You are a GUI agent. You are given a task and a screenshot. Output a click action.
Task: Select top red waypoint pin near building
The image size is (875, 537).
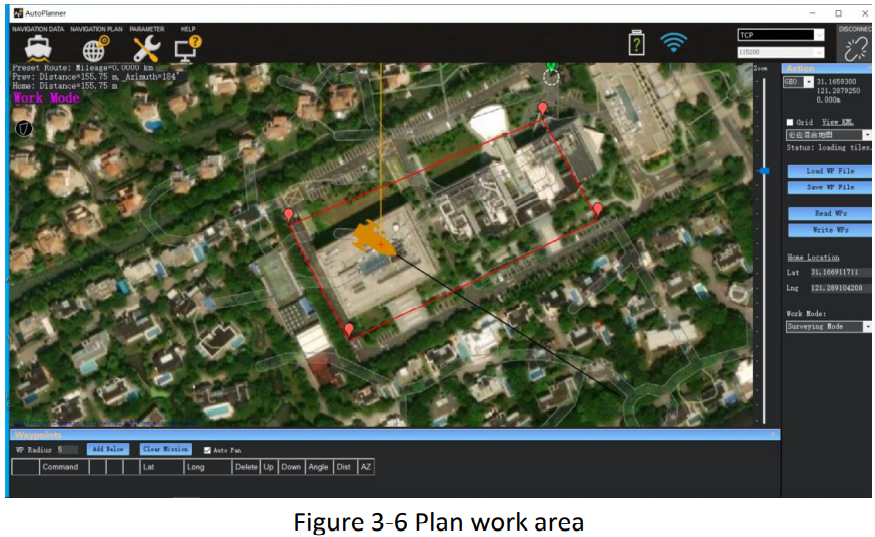click(542, 109)
